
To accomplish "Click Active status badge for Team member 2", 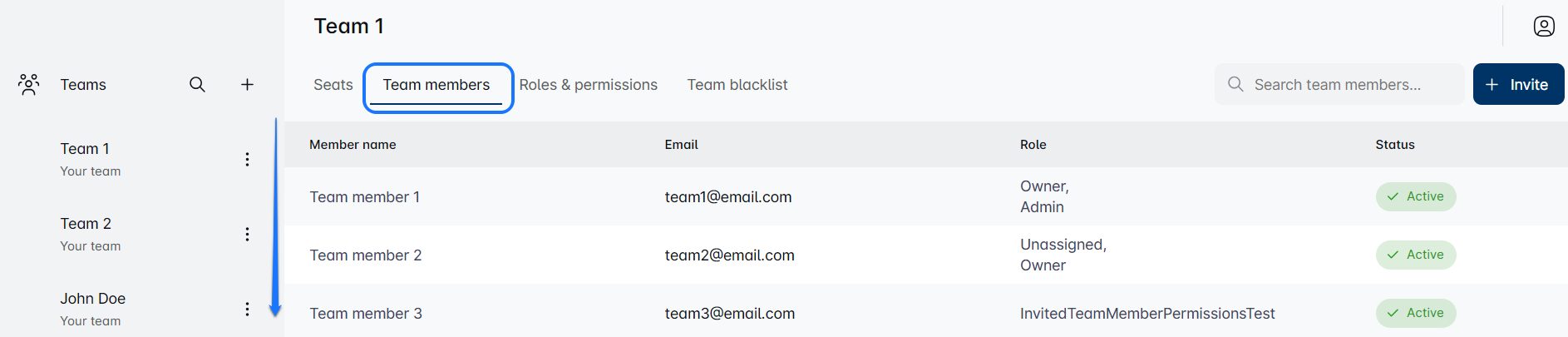I will [x=1415, y=255].
